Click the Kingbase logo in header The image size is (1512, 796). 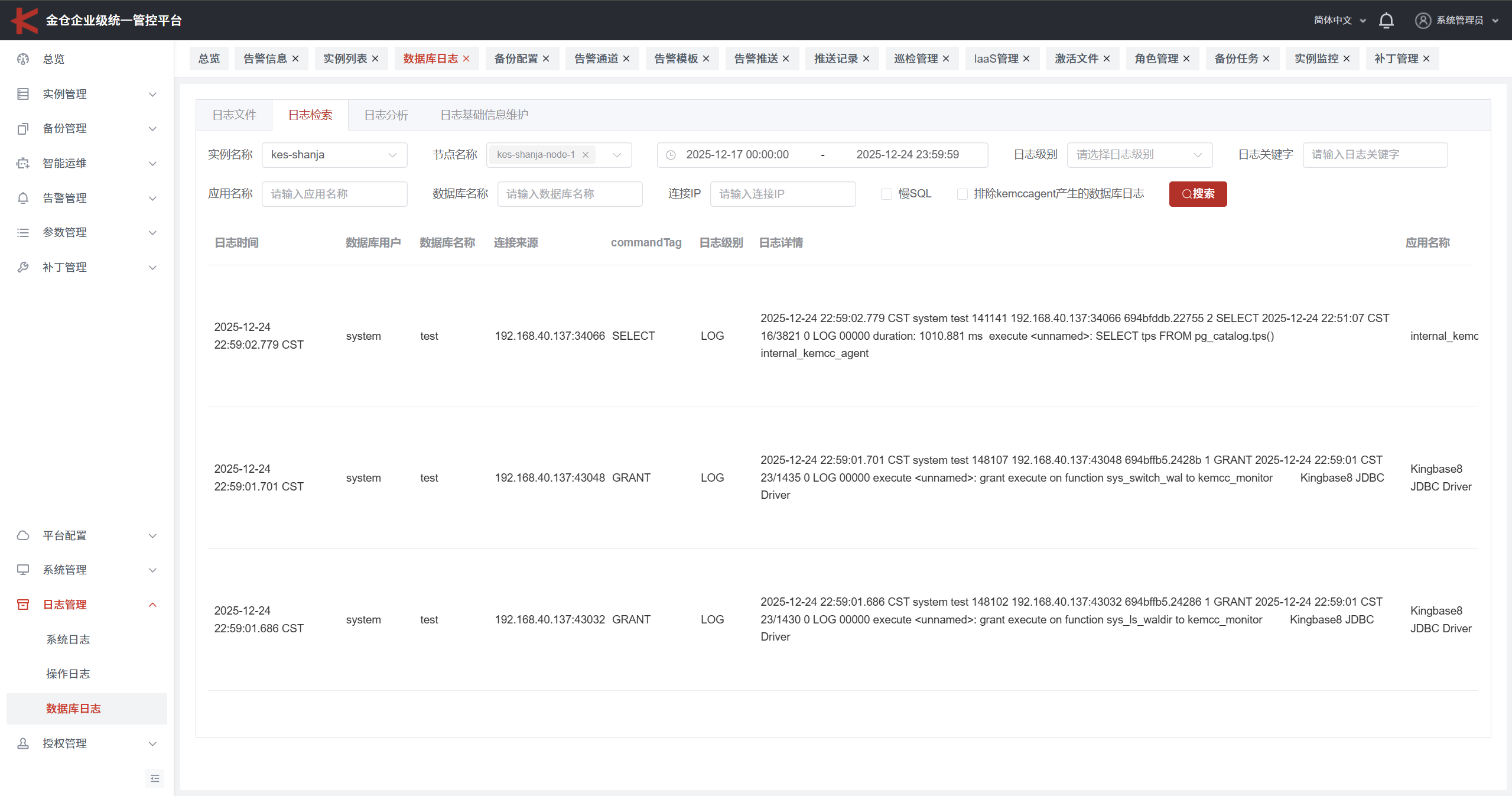[x=24, y=21]
